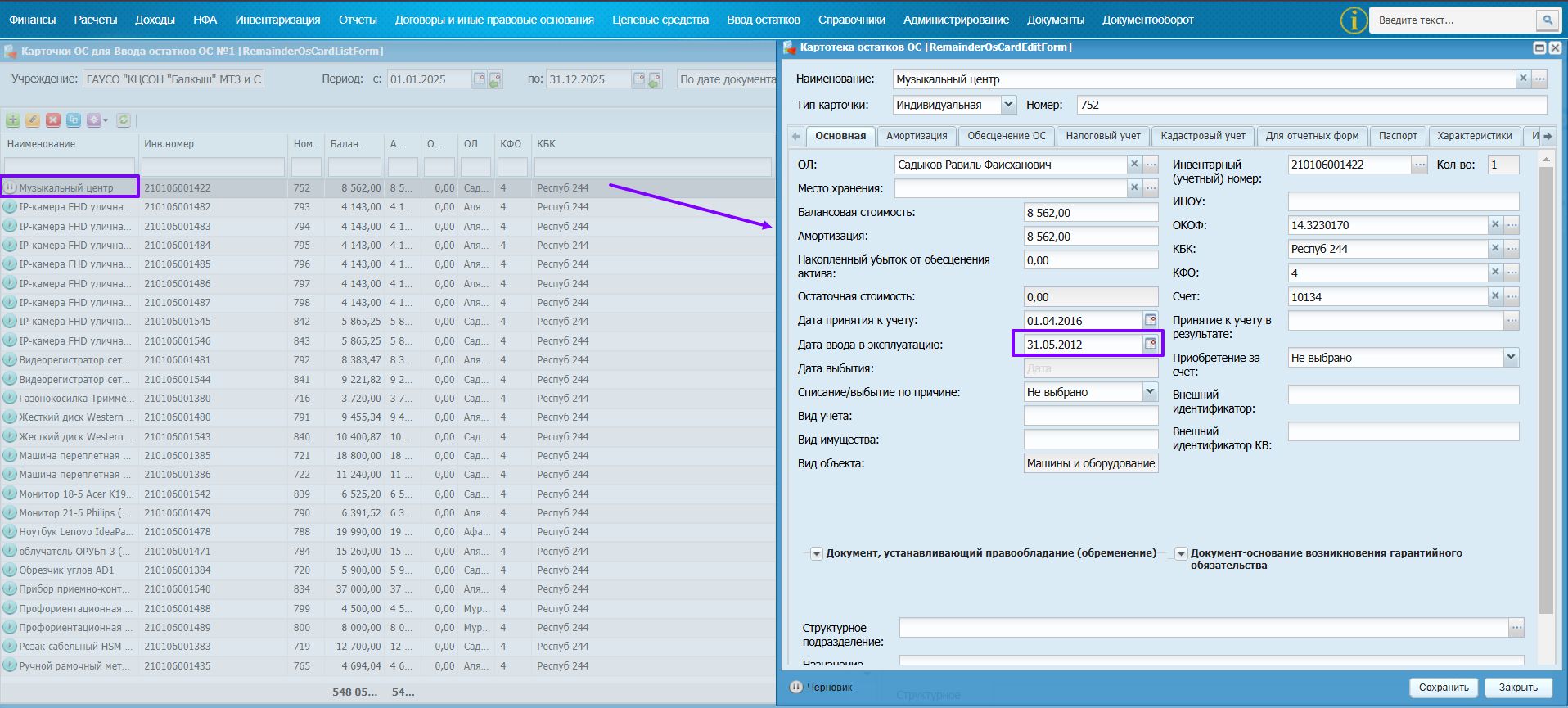Screen dimensions: 1568x708
Task: Open Списание/выбытие по причине dropdown
Action: (x=1150, y=392)
